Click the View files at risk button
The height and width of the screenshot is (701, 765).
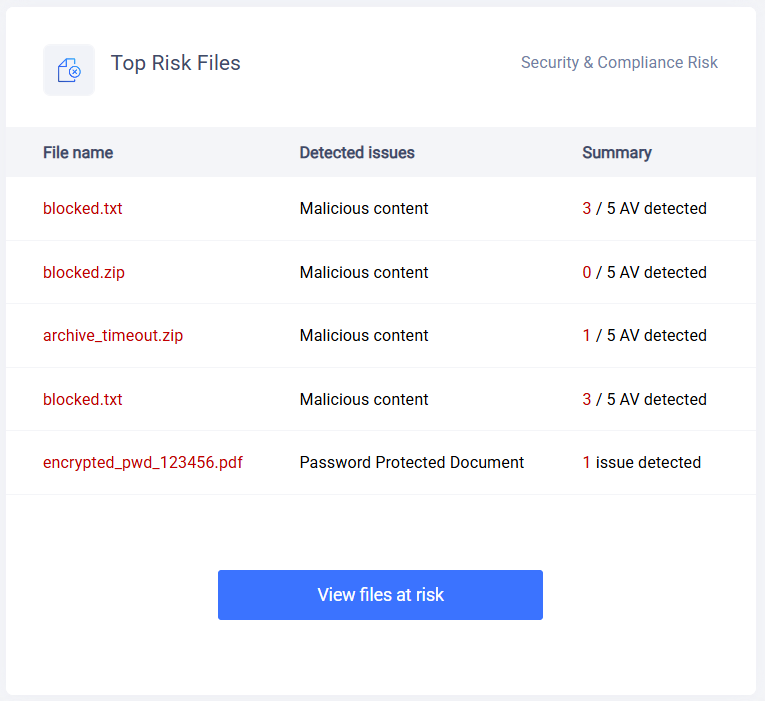[380, 595]
